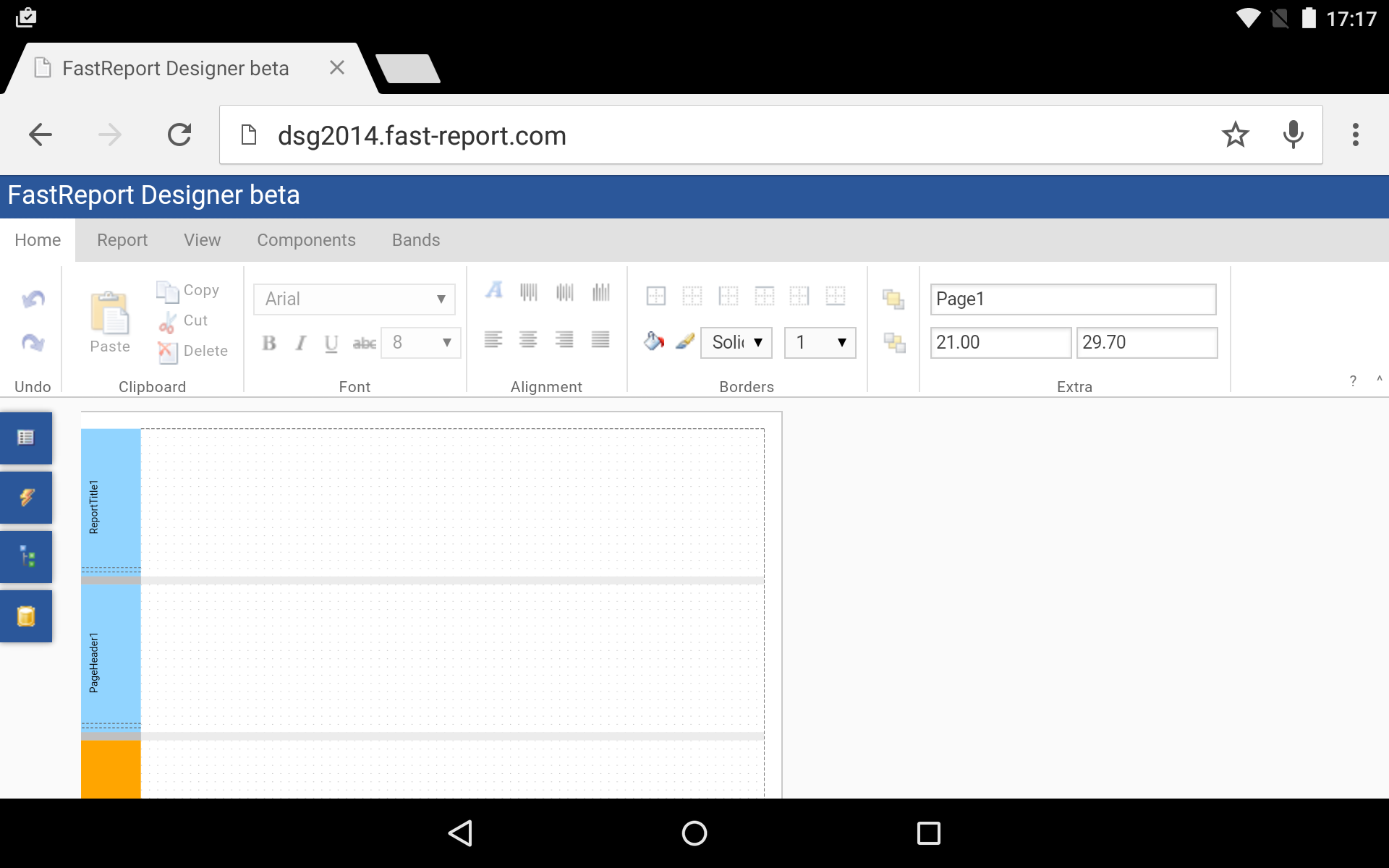
Task: Click the voice search microphone
Action: (x=1294, y=135)
